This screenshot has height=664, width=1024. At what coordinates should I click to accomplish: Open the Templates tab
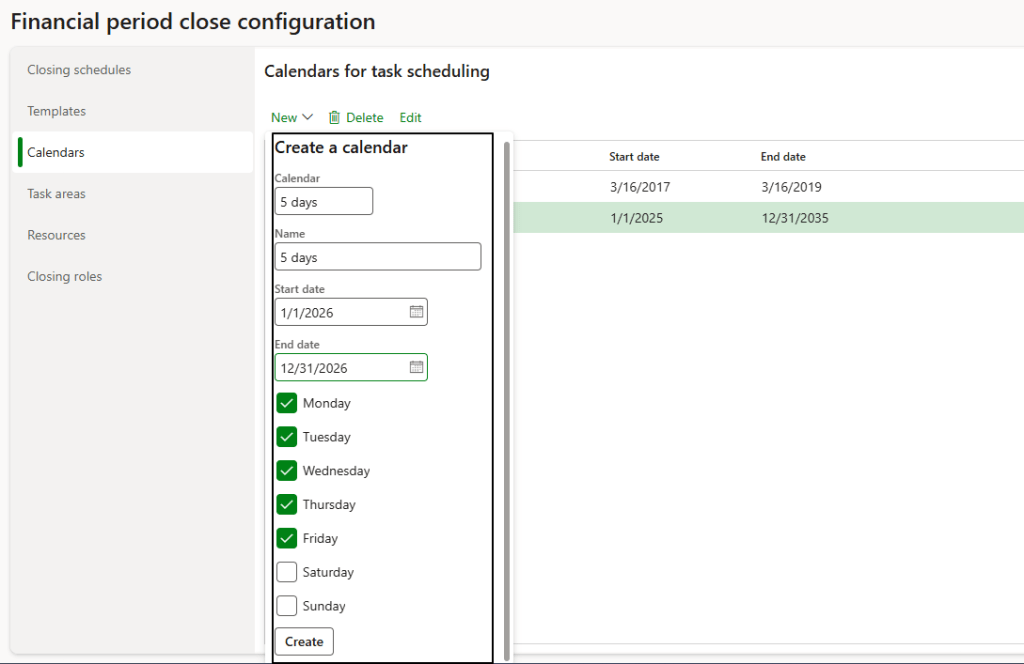[57, 111]
